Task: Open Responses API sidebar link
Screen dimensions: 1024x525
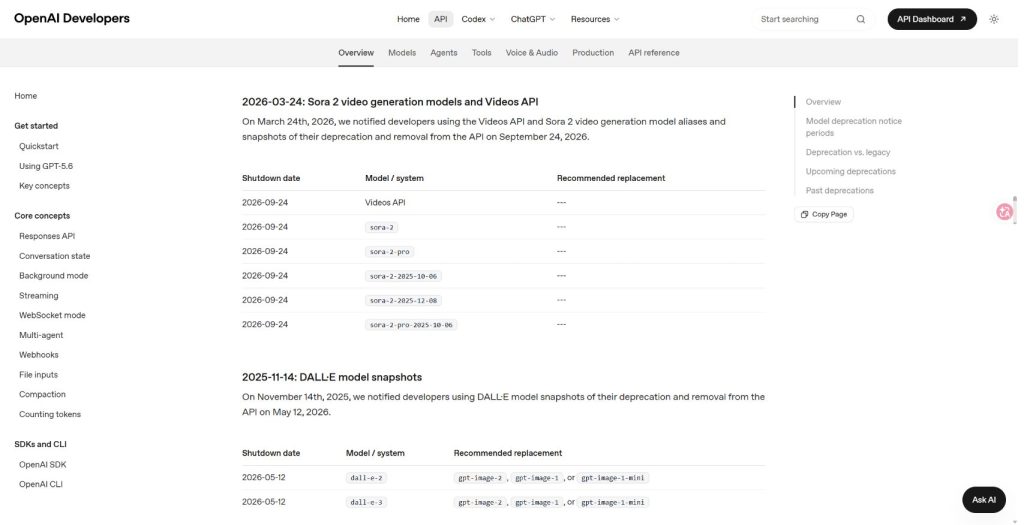Action: pos(47,236)
